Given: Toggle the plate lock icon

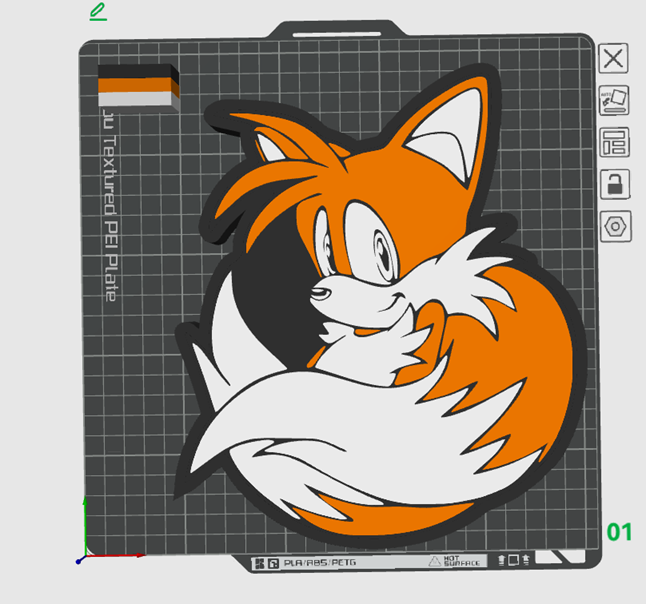Looking at the screenshot, I should [x=613, y=184].
